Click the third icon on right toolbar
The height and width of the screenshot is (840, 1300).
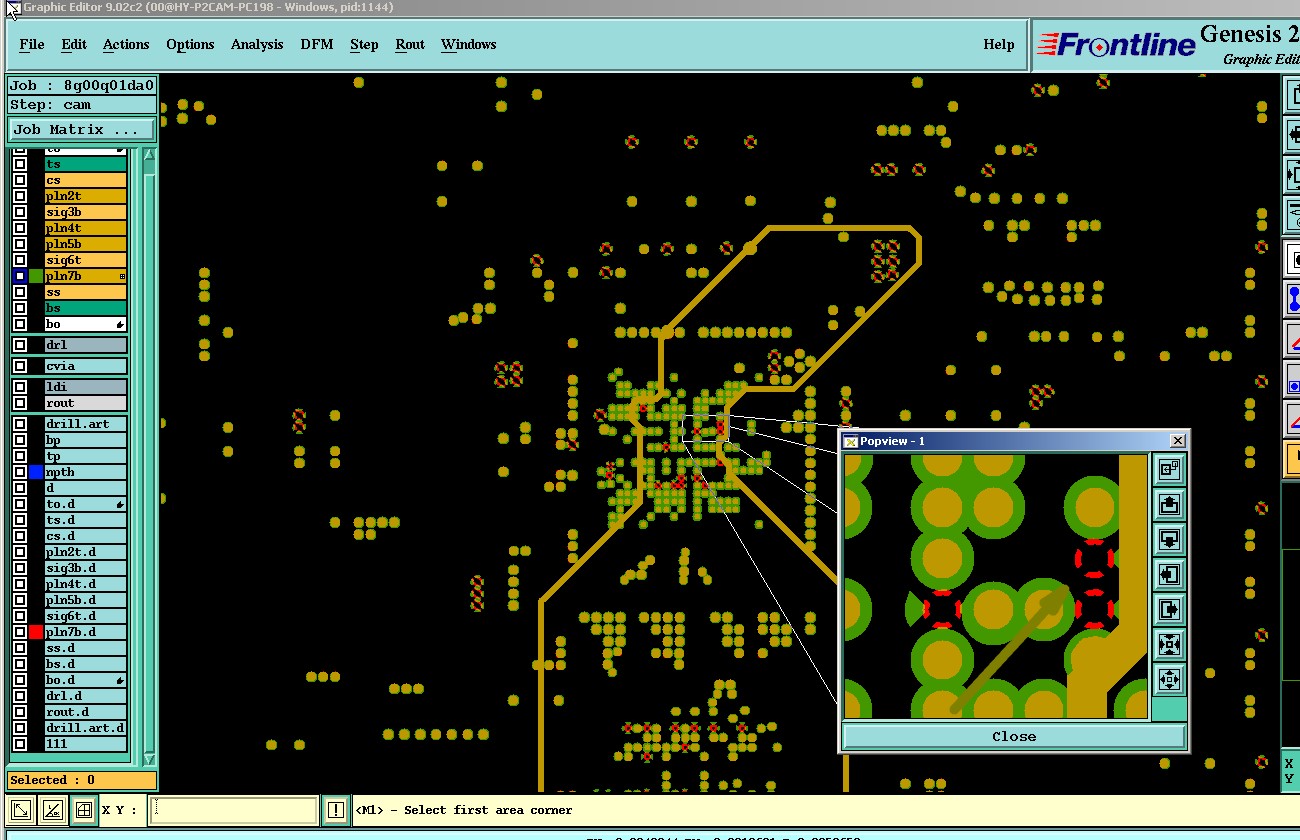[x=1292, y=174]
